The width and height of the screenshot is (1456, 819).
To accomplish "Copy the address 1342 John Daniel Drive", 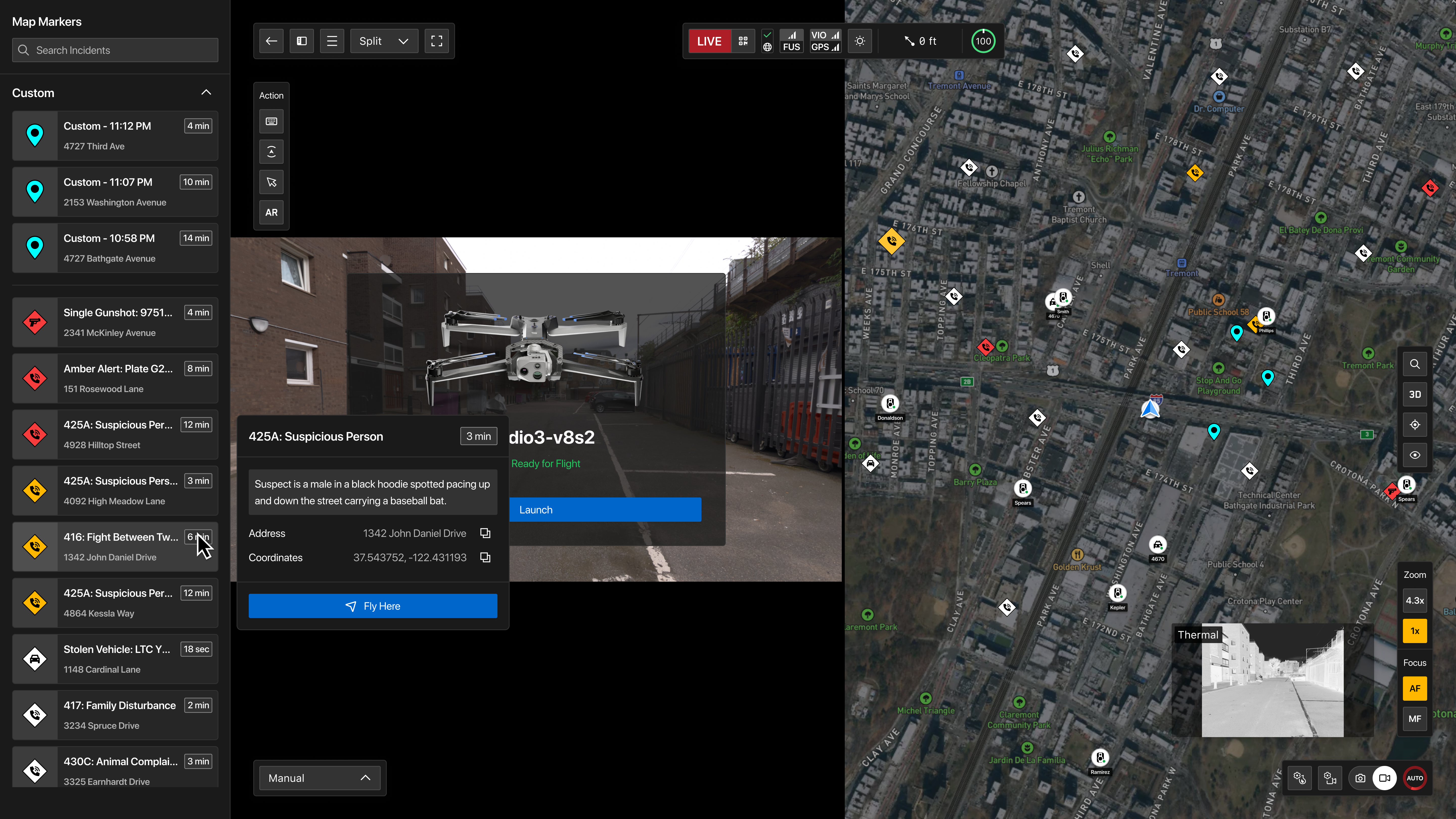I will click(x=485, y=533).
